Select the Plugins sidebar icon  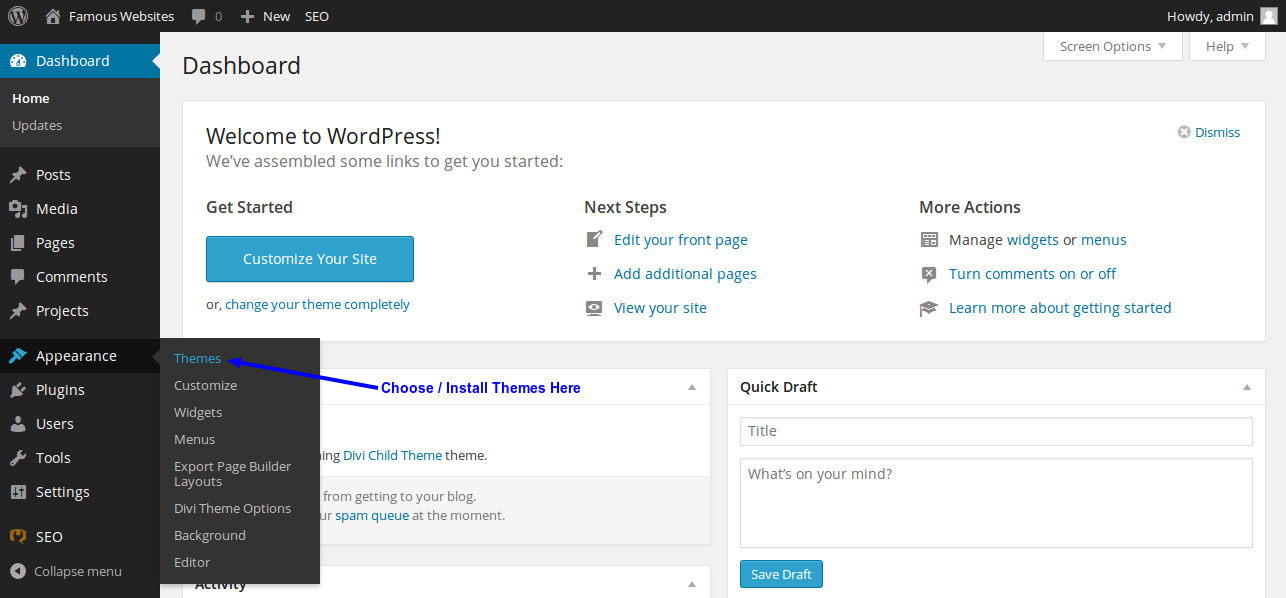pos(21,389)
